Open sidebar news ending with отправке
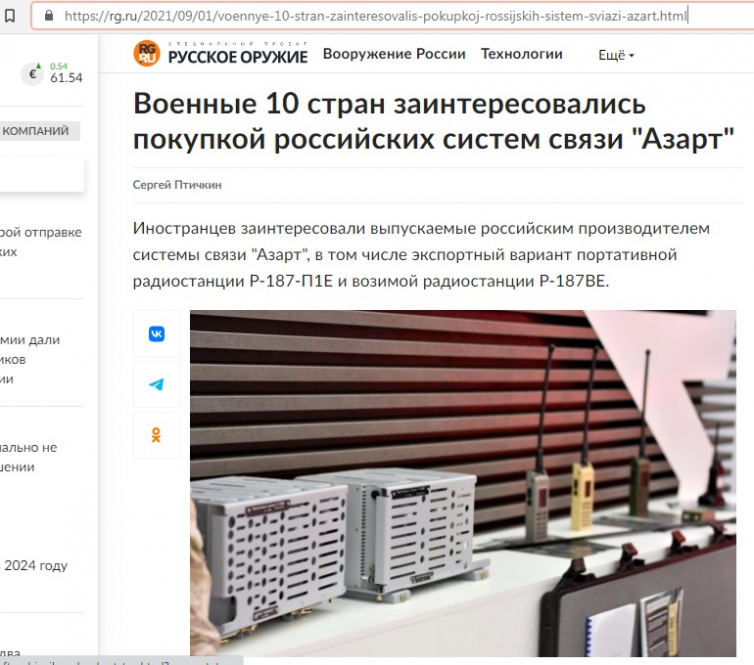The width and height of the screenshot is (754, 665). (41, 242)
